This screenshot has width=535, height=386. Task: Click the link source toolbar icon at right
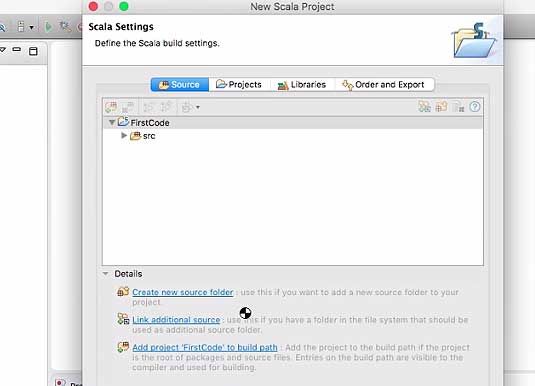tap(424, 107)
